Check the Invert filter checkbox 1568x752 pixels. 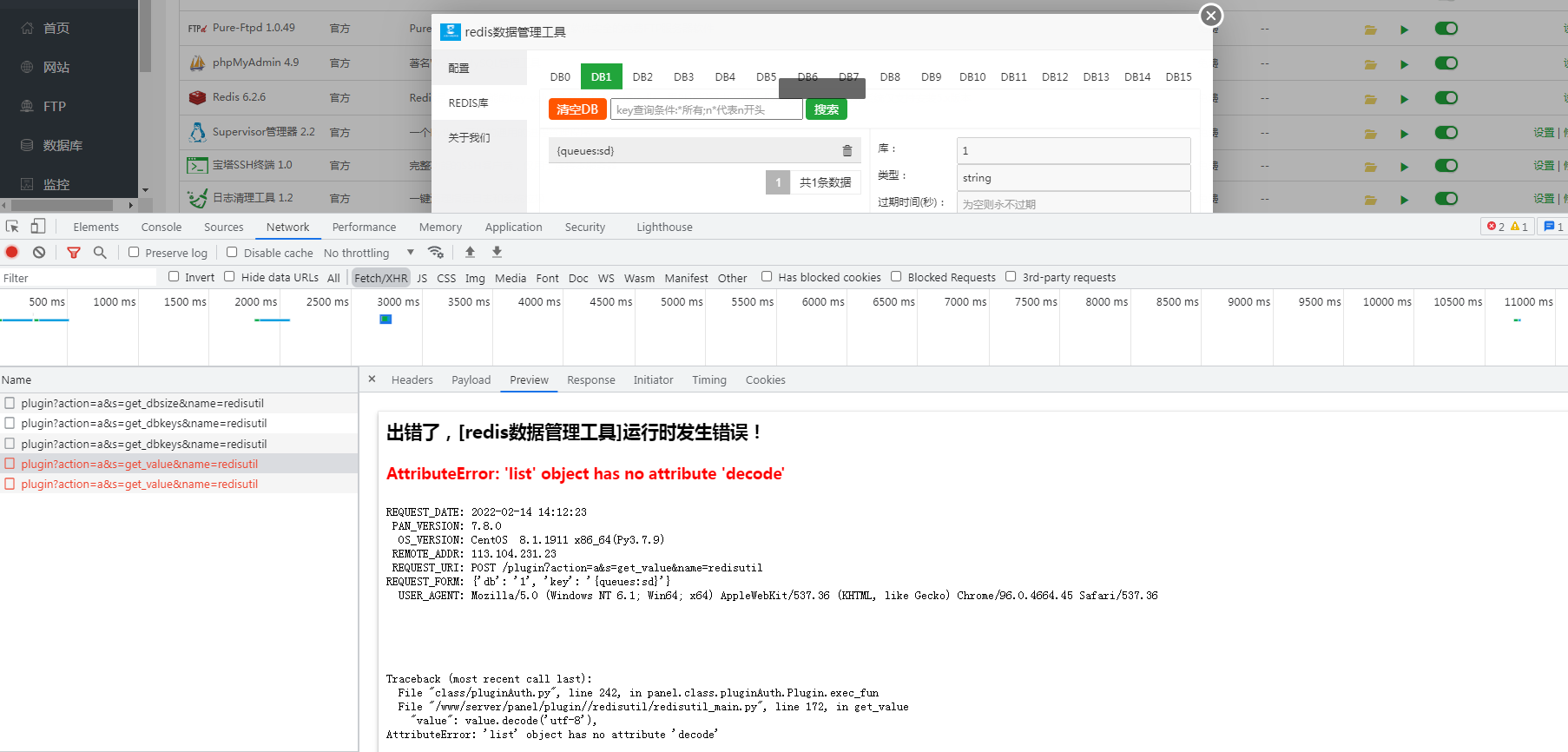pos(174,277)
